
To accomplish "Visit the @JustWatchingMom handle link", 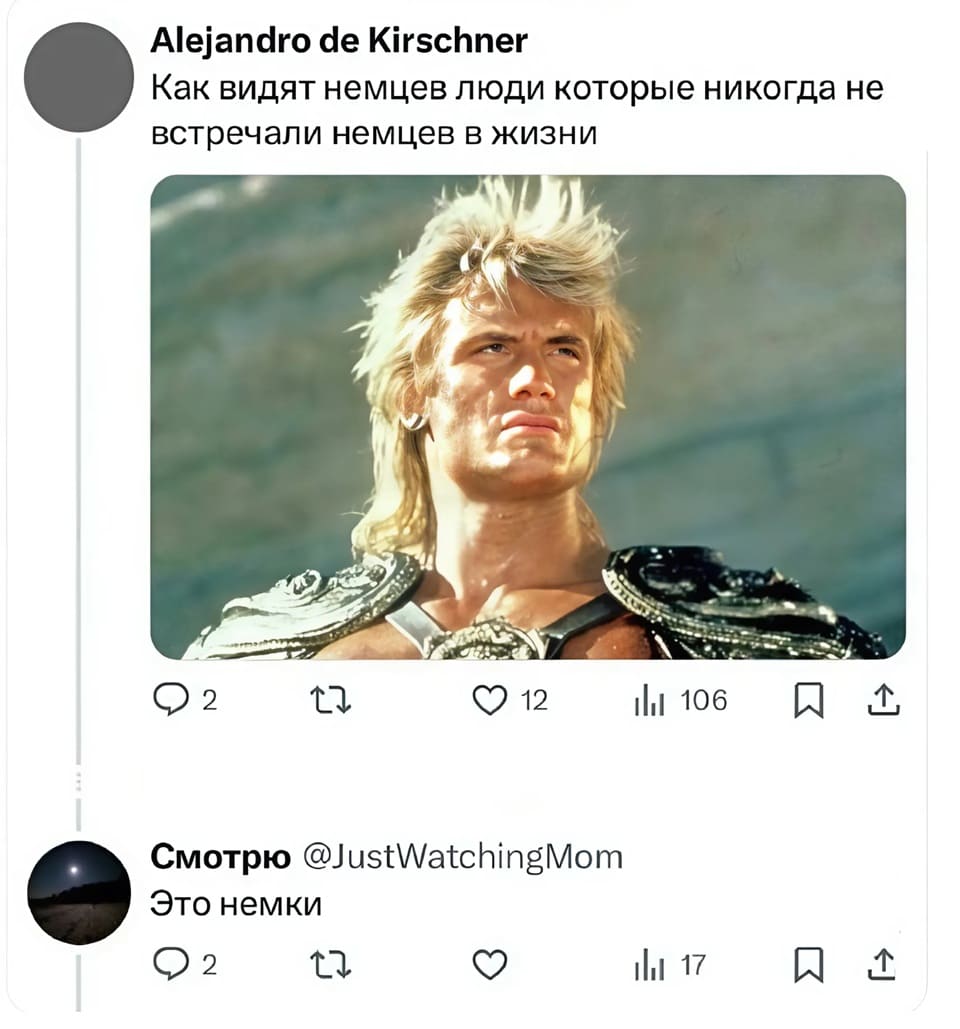I will (x=463, y=857).
